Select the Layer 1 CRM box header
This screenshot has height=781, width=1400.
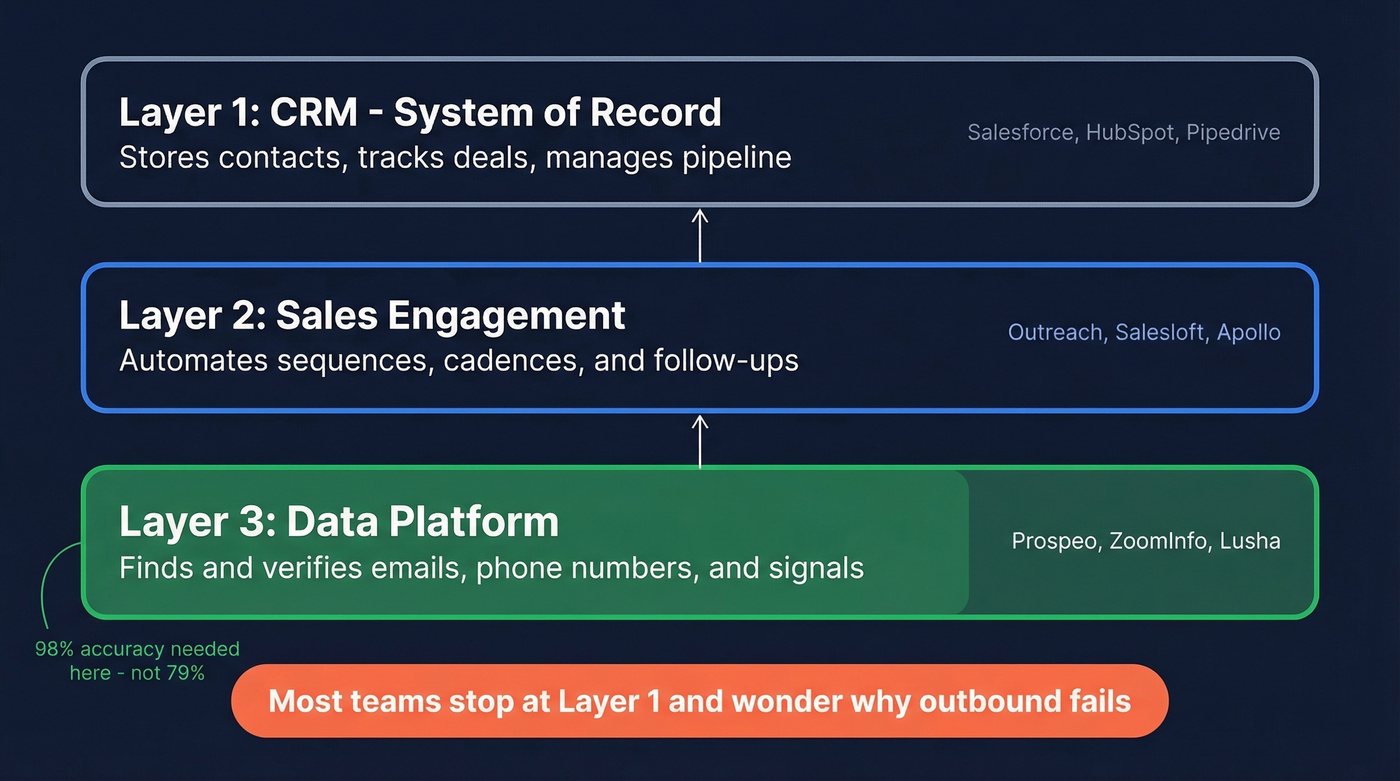(420, 112)
